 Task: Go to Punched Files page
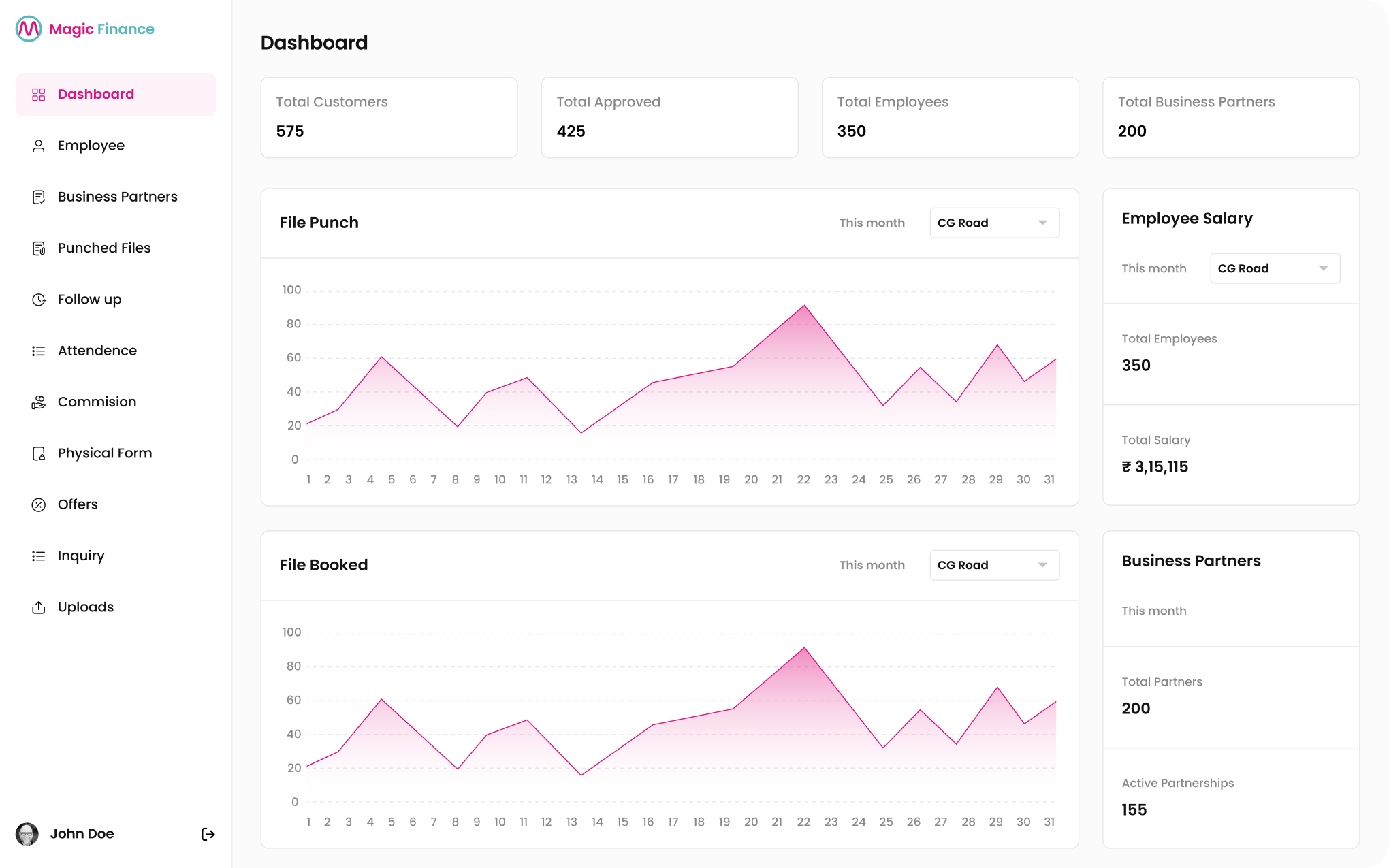tap(104, 248)
